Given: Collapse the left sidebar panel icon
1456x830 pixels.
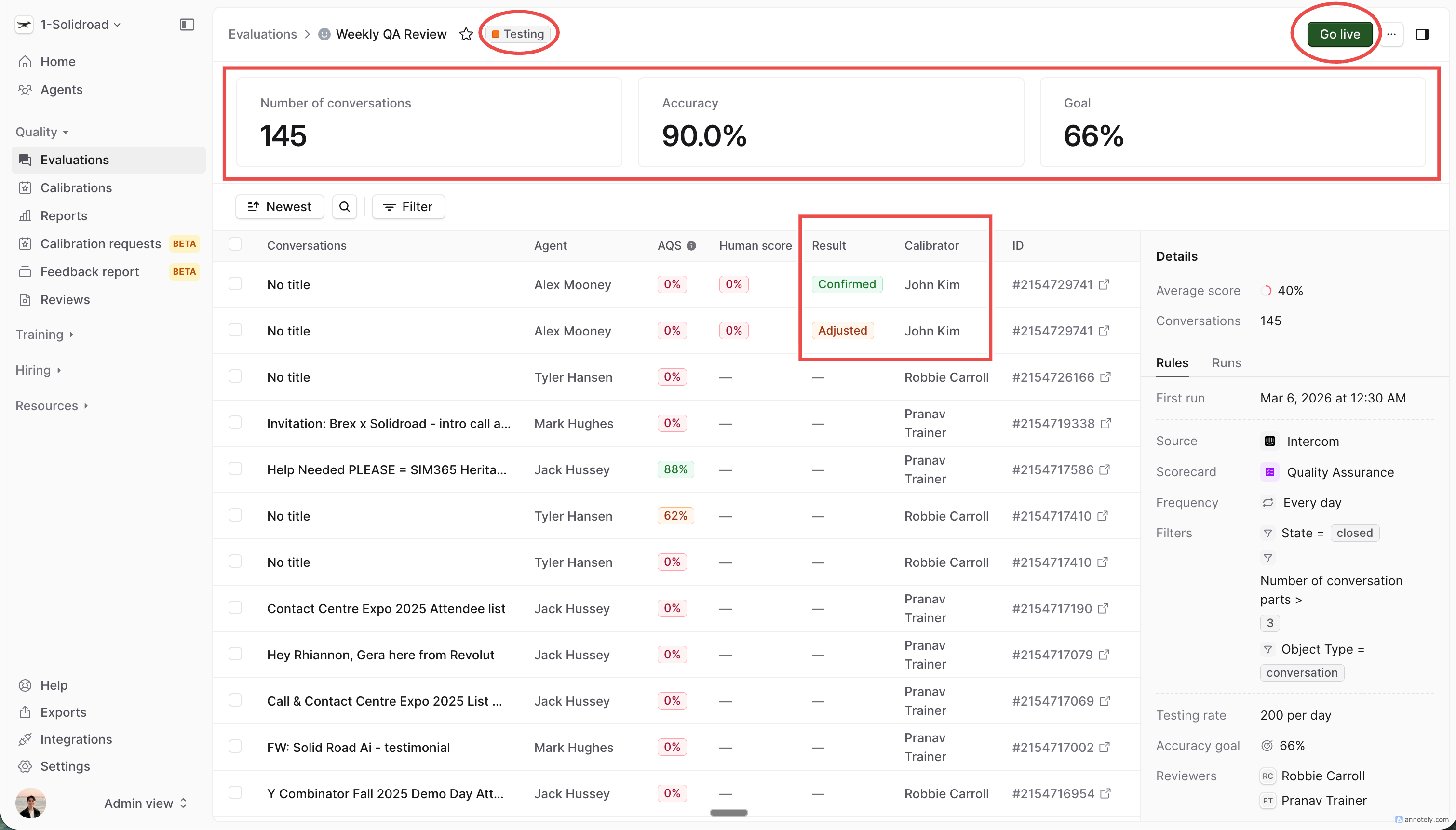Looking at the screenshot, I should click(187, 25).
